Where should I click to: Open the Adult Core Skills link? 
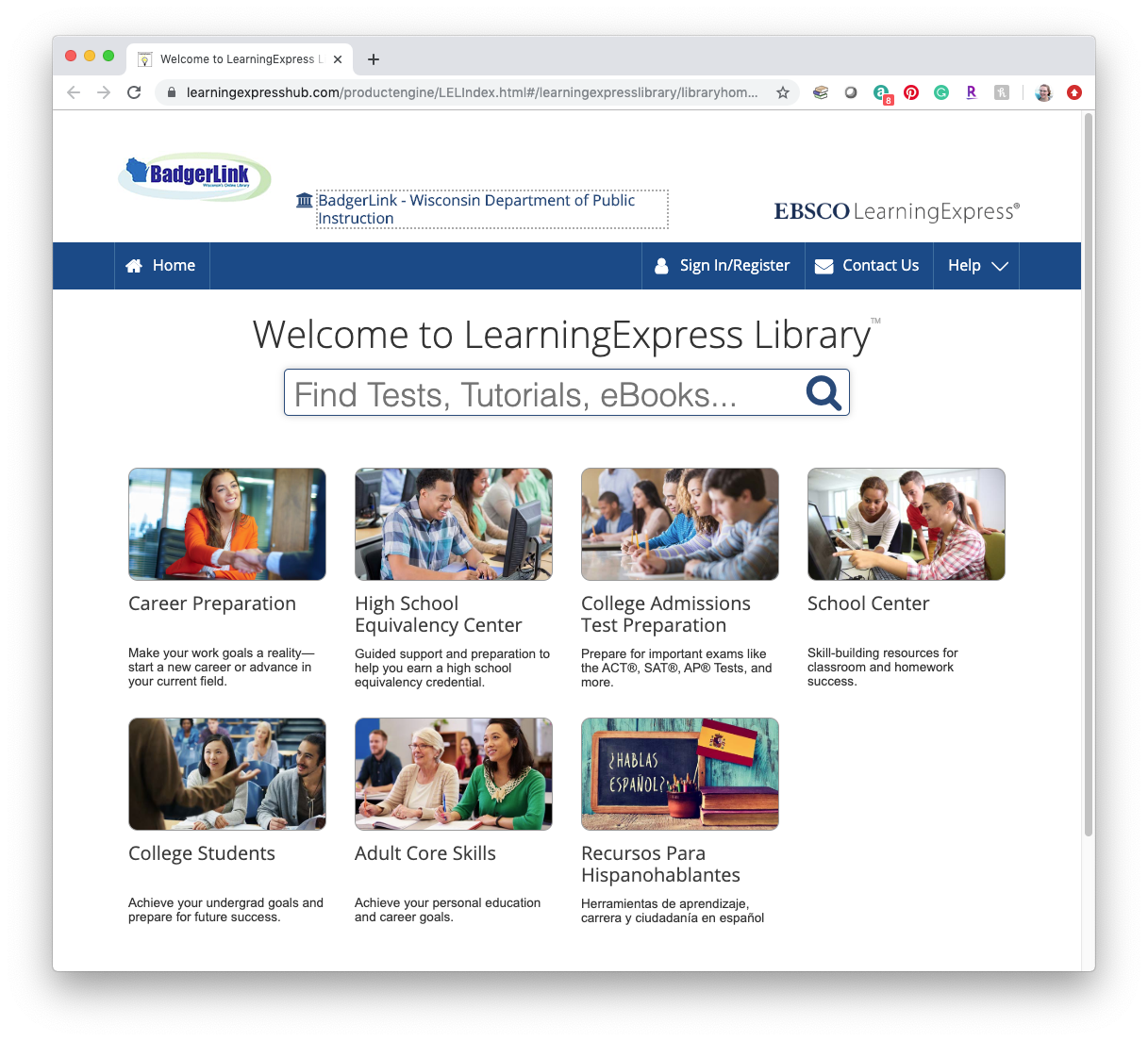click(425, 853)
